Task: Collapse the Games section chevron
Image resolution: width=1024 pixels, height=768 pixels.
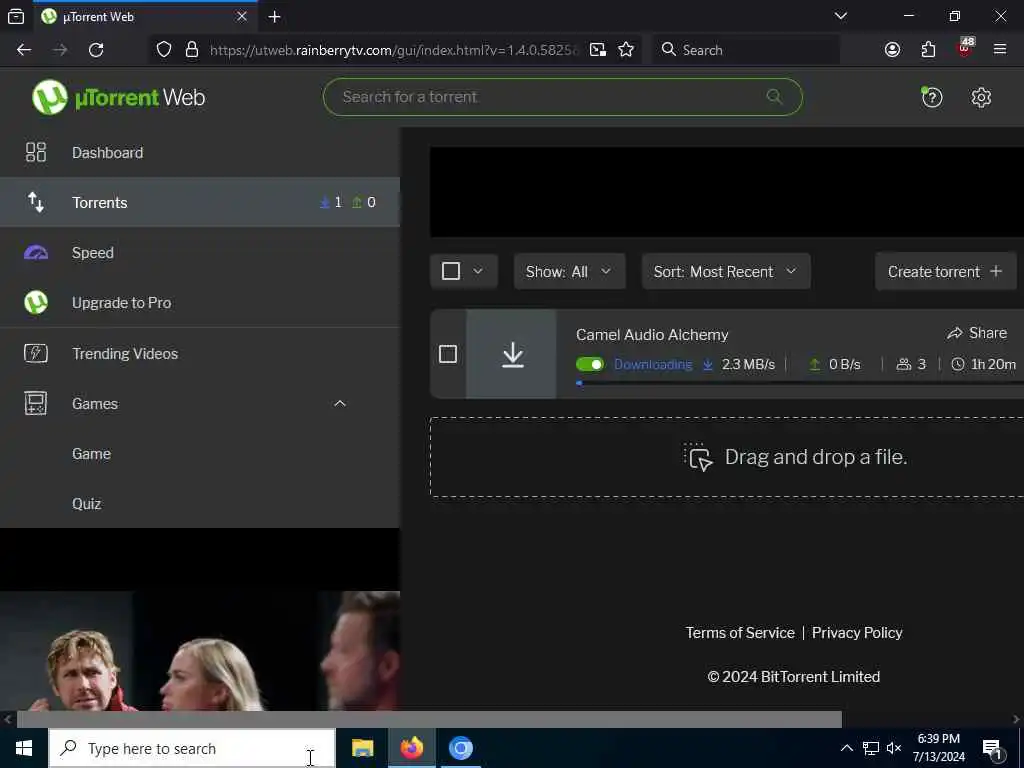Action: [x=340, y=403]
